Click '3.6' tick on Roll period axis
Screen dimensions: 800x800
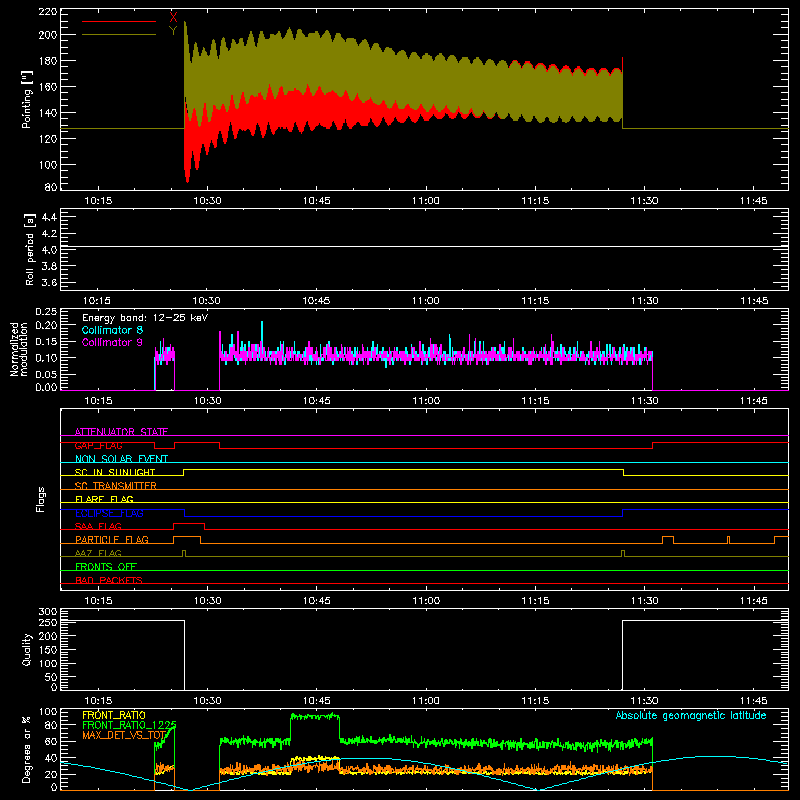pyautogui.click(x=49, y=282)
